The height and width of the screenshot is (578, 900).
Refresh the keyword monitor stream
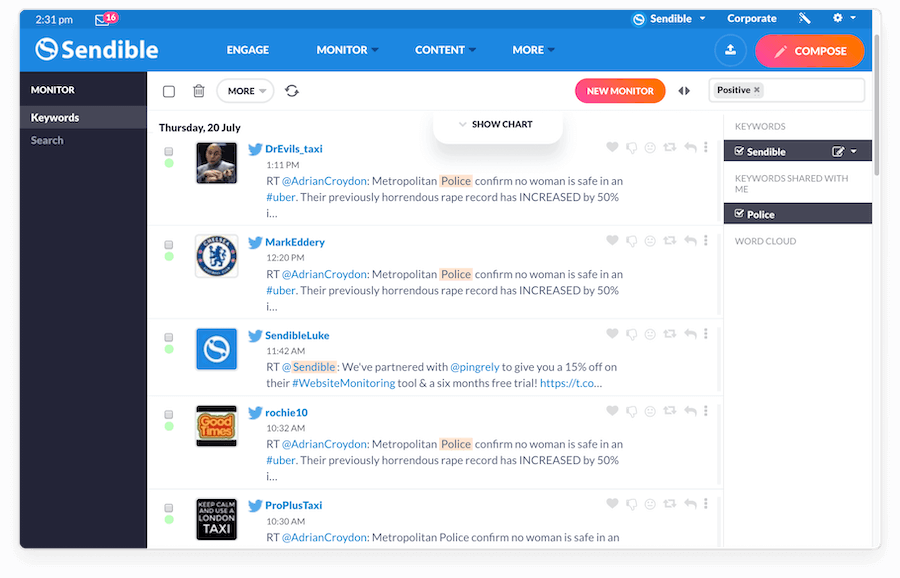(x=292, y=91)
